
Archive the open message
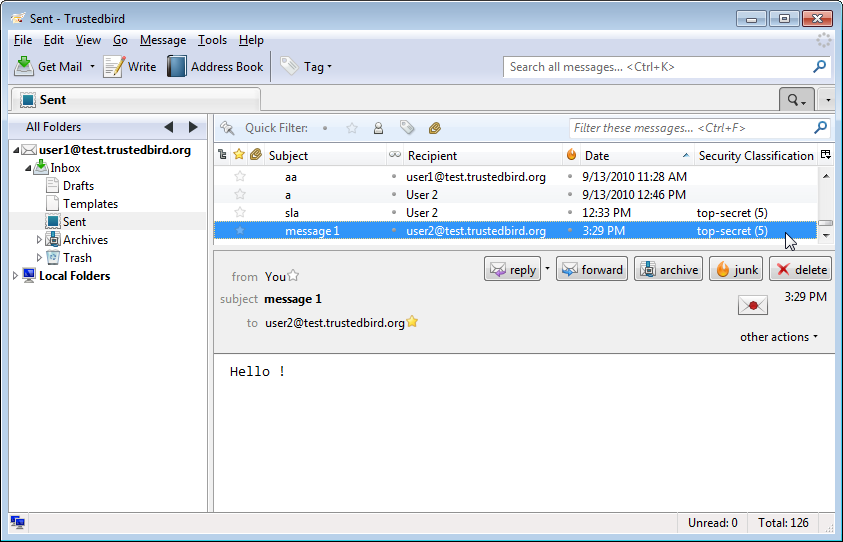(x=668, y=270)
